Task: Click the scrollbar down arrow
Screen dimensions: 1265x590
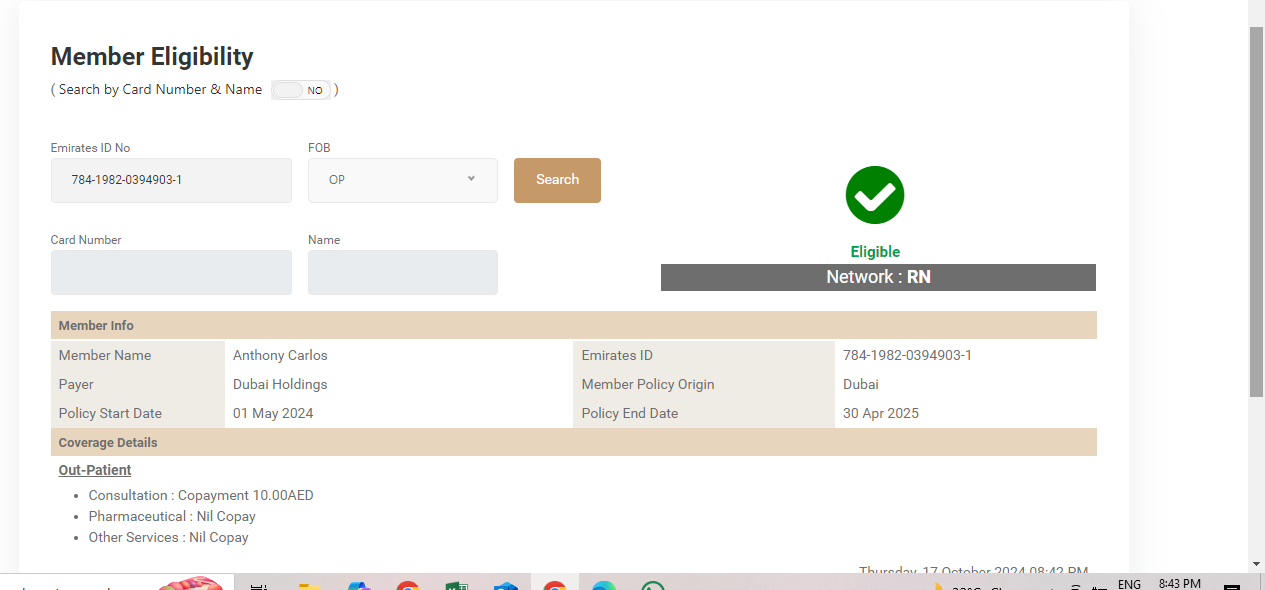Action: 1256,564
